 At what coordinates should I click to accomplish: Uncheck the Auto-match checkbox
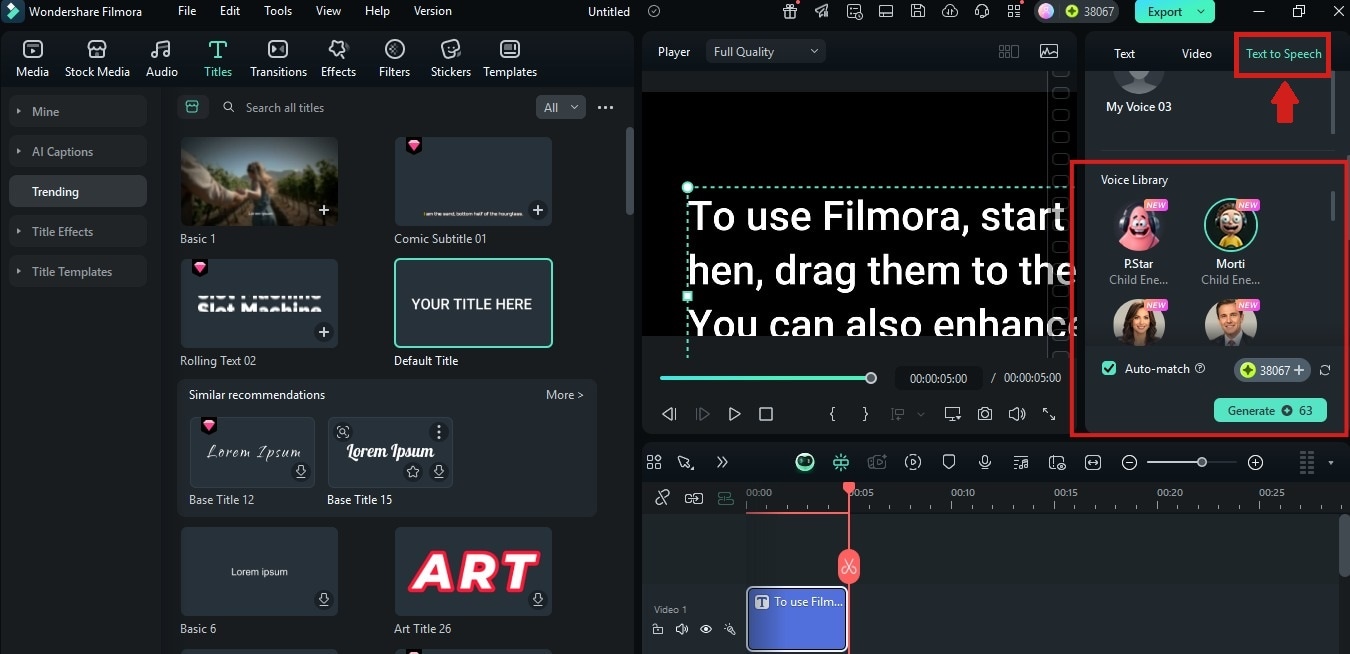tap(1109, 369)
